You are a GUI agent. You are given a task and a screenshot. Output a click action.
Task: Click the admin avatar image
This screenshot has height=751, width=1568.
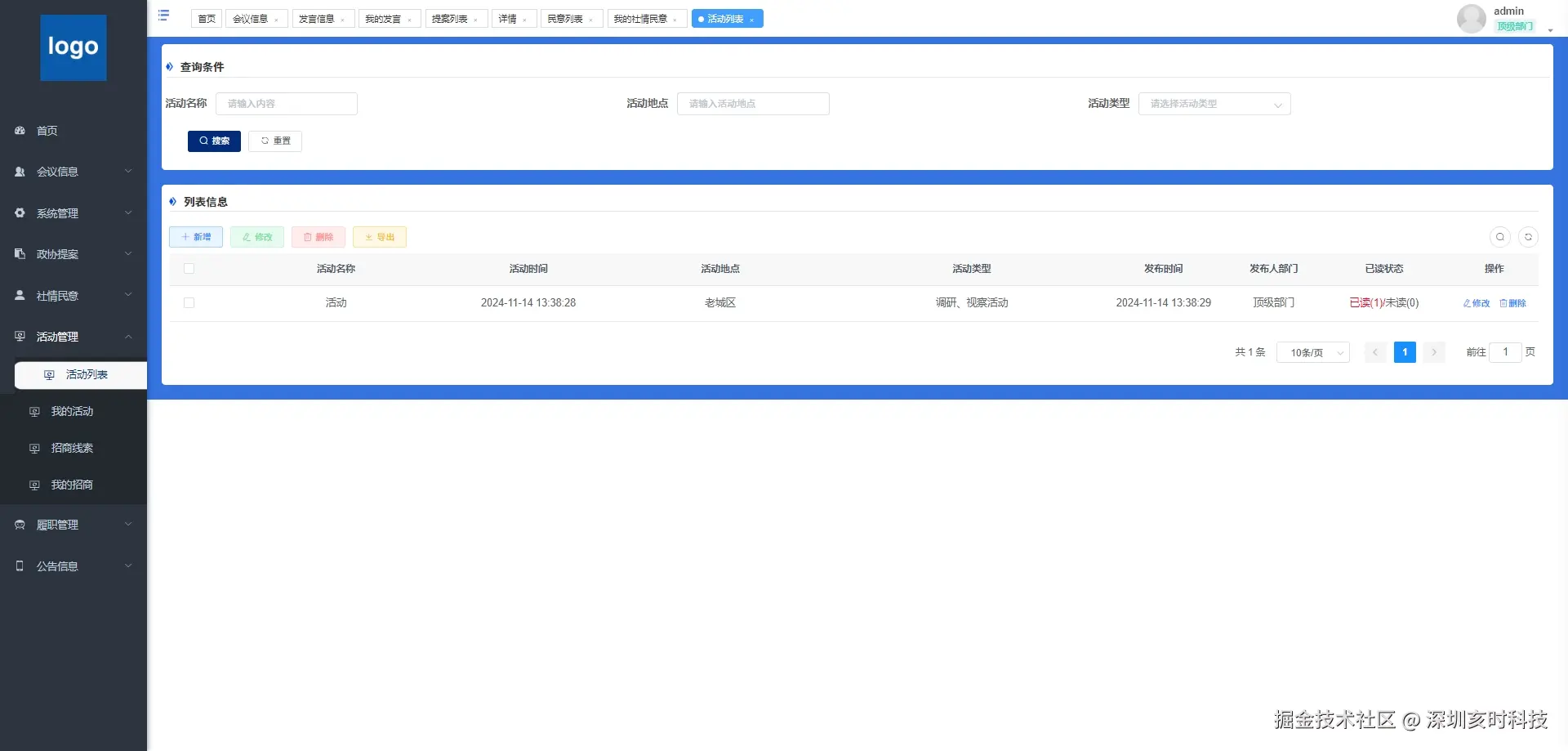[x=1472, y=19]
